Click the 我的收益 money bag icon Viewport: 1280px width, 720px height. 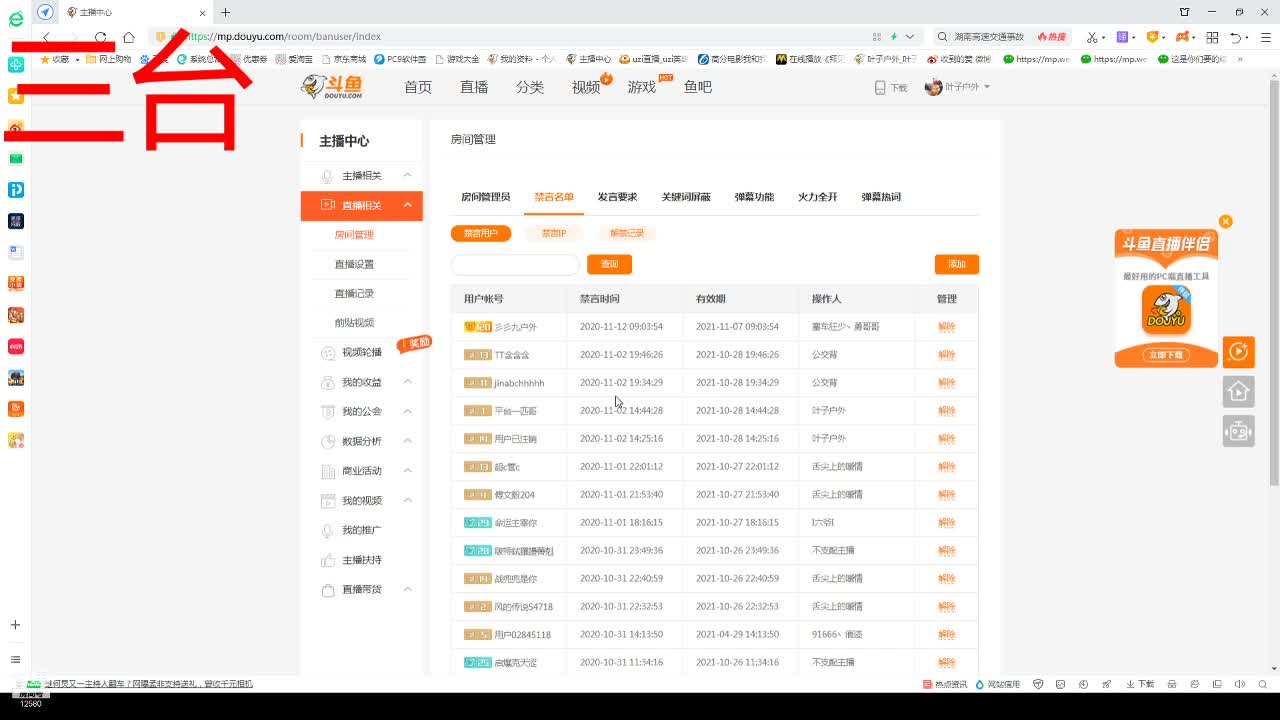tap(327, 381)
